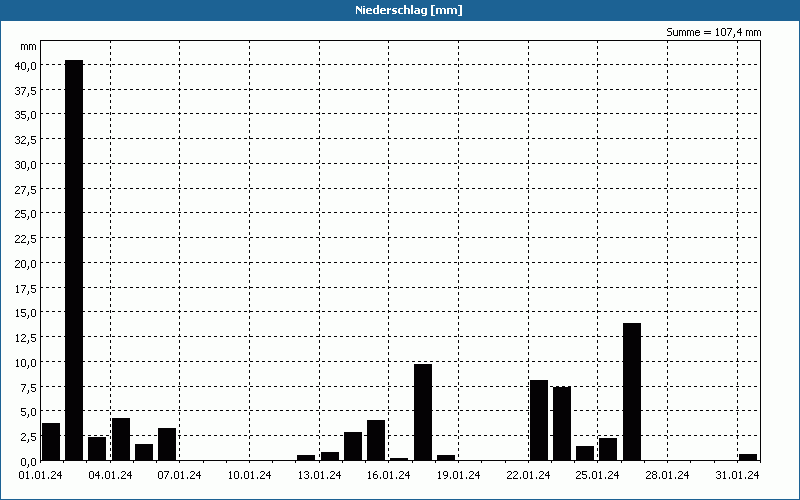Click the 17.01 bar just under 10 mm
The height and width of the screenshot is (500, 800).
click(423, 412)
